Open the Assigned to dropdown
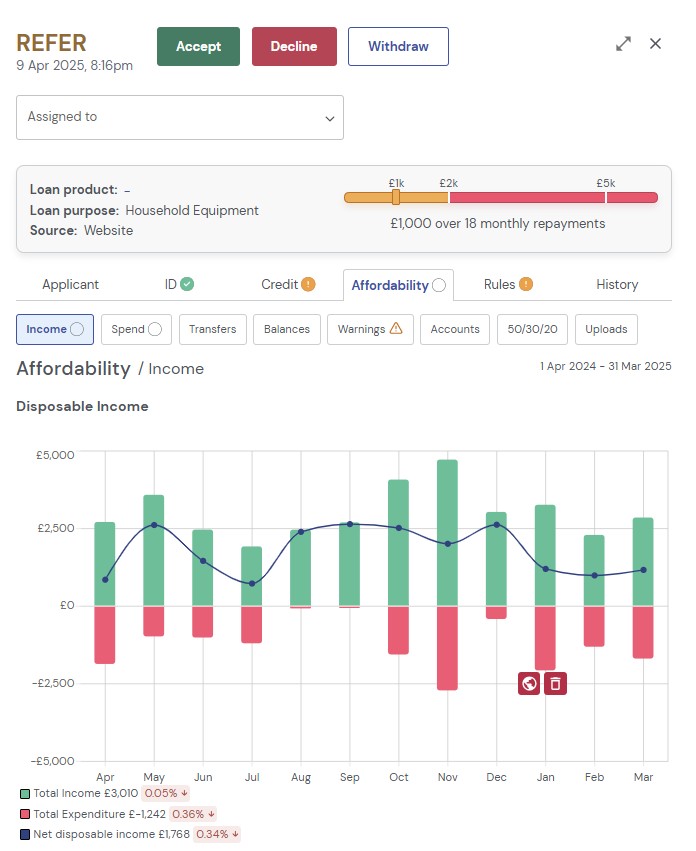The image size is (696, 851). (x=180, y=118)
